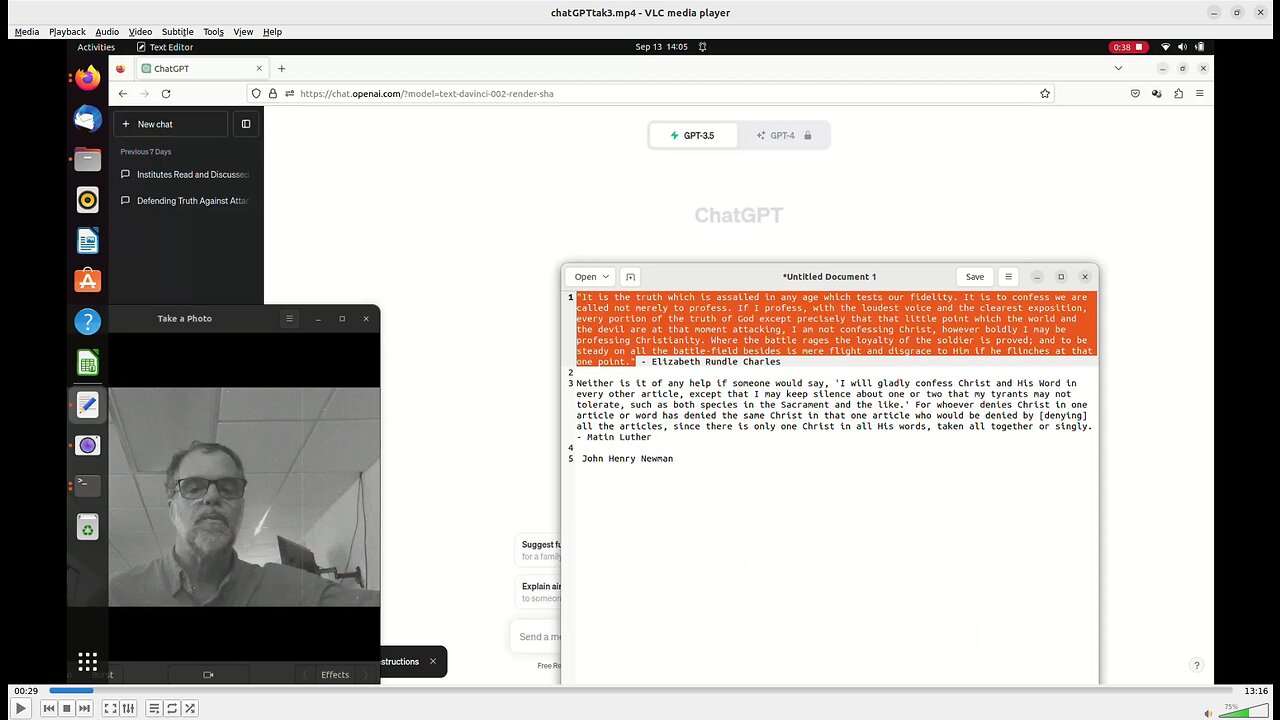Click Activities in the top bar
The height and width of the screenshot is (720, 1280).
point(96,47)
